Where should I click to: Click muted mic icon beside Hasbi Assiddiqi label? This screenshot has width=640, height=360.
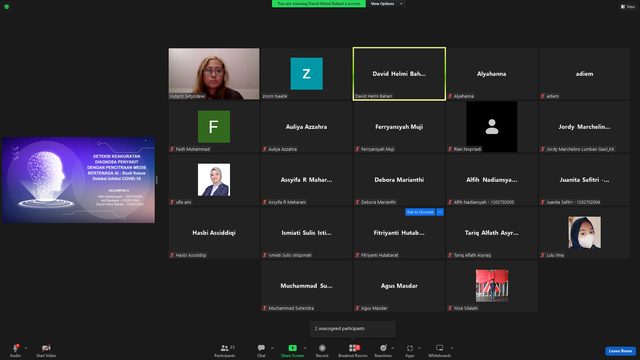(x=172, y=256)
